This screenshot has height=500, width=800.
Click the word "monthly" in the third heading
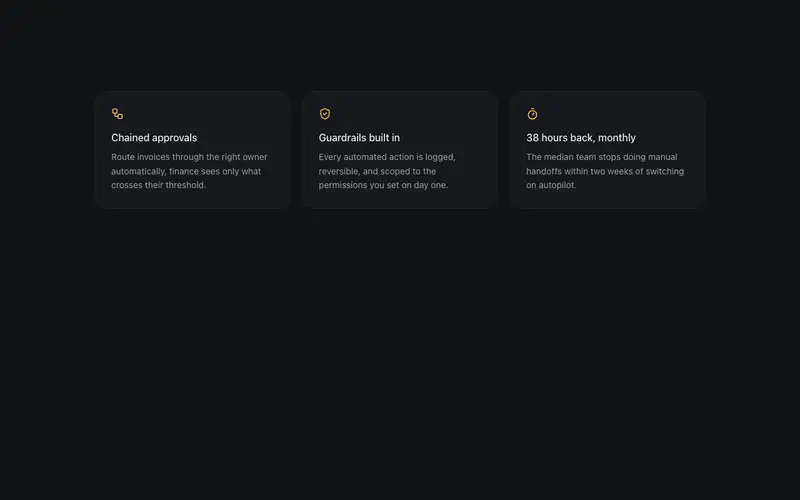(x=617, y=138)
